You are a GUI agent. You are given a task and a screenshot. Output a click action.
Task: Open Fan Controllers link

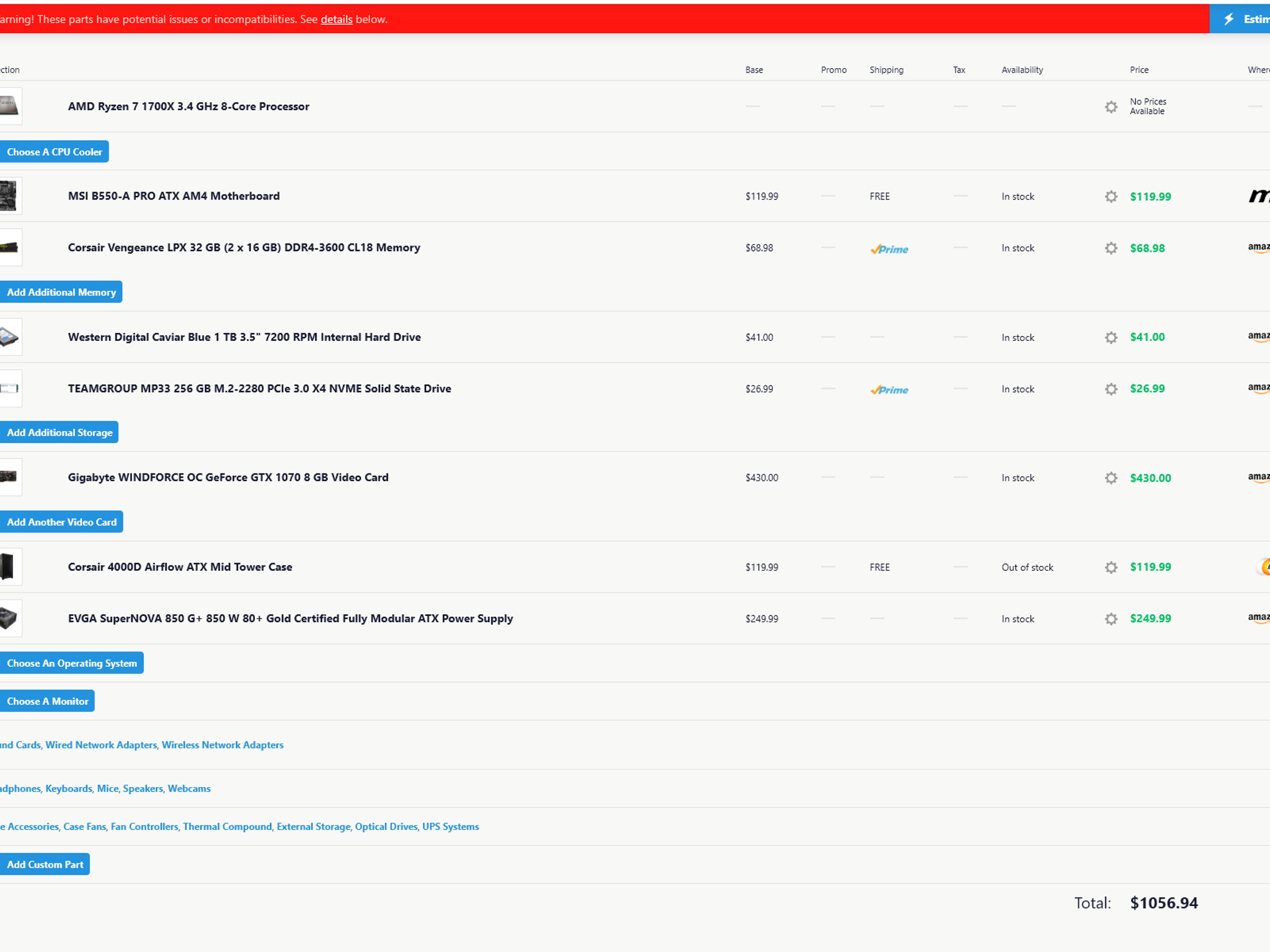[144, 827]
